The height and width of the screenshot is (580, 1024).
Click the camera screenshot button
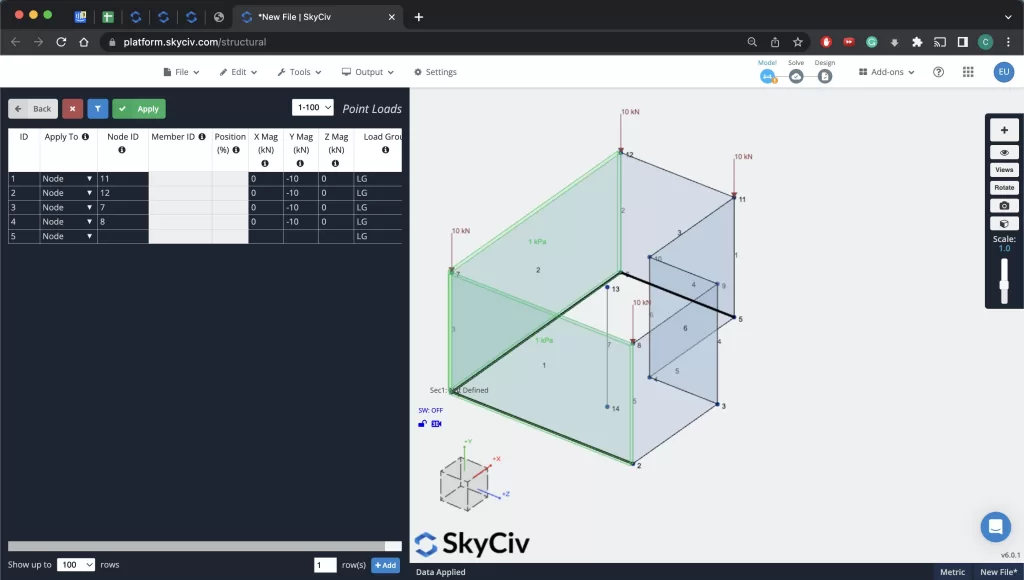1004,206
